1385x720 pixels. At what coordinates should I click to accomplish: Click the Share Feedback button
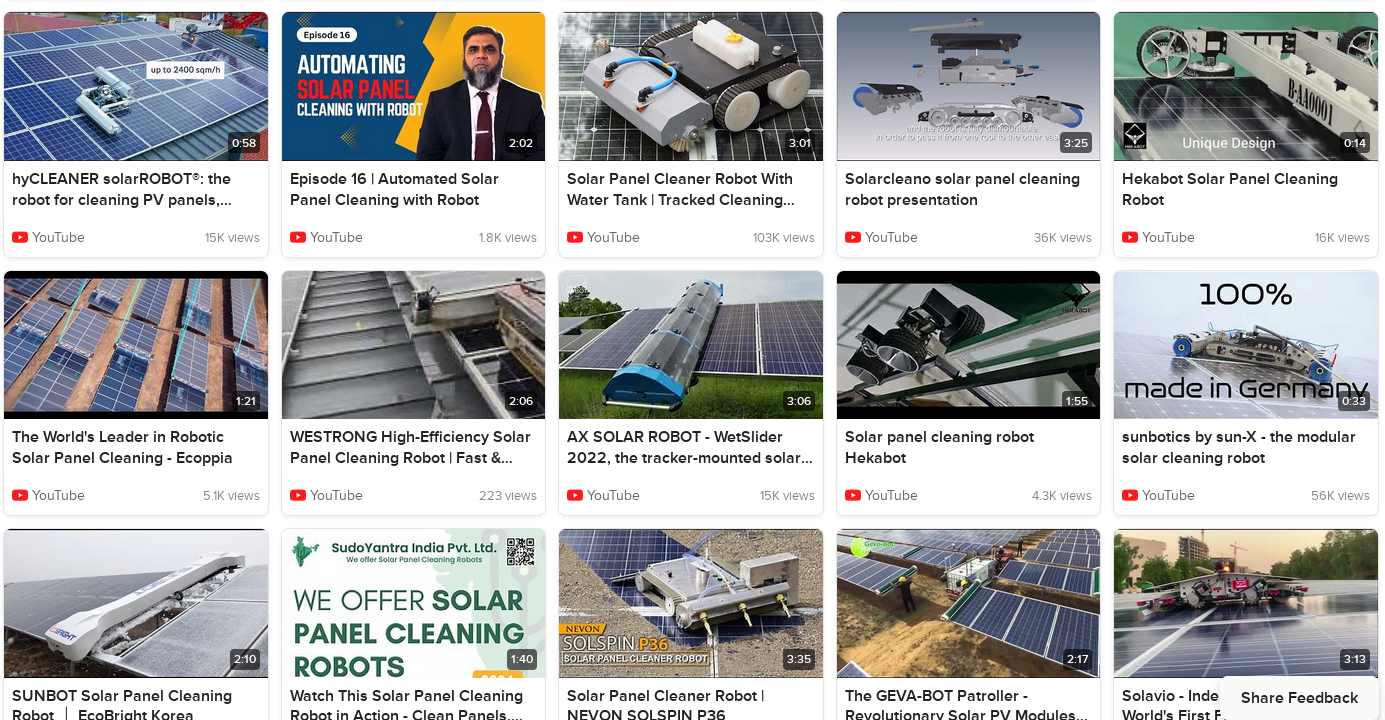tap(1299, 698)
